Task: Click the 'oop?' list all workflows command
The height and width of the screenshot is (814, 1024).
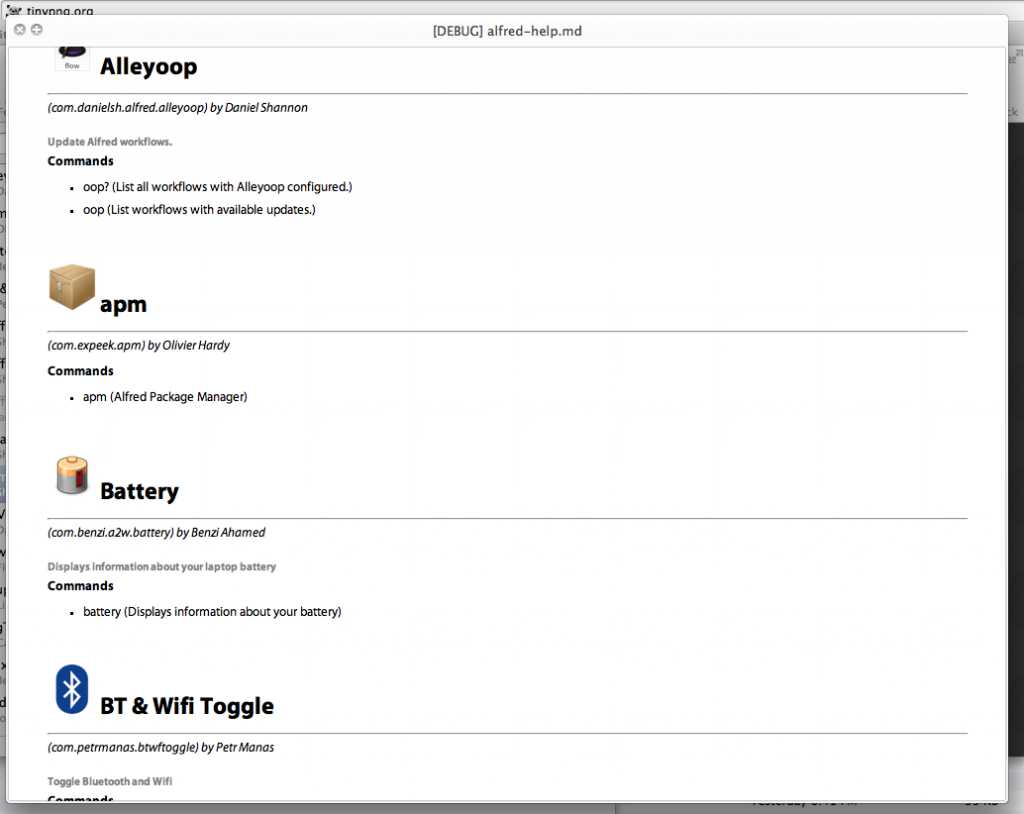Action: pos(217,187)
